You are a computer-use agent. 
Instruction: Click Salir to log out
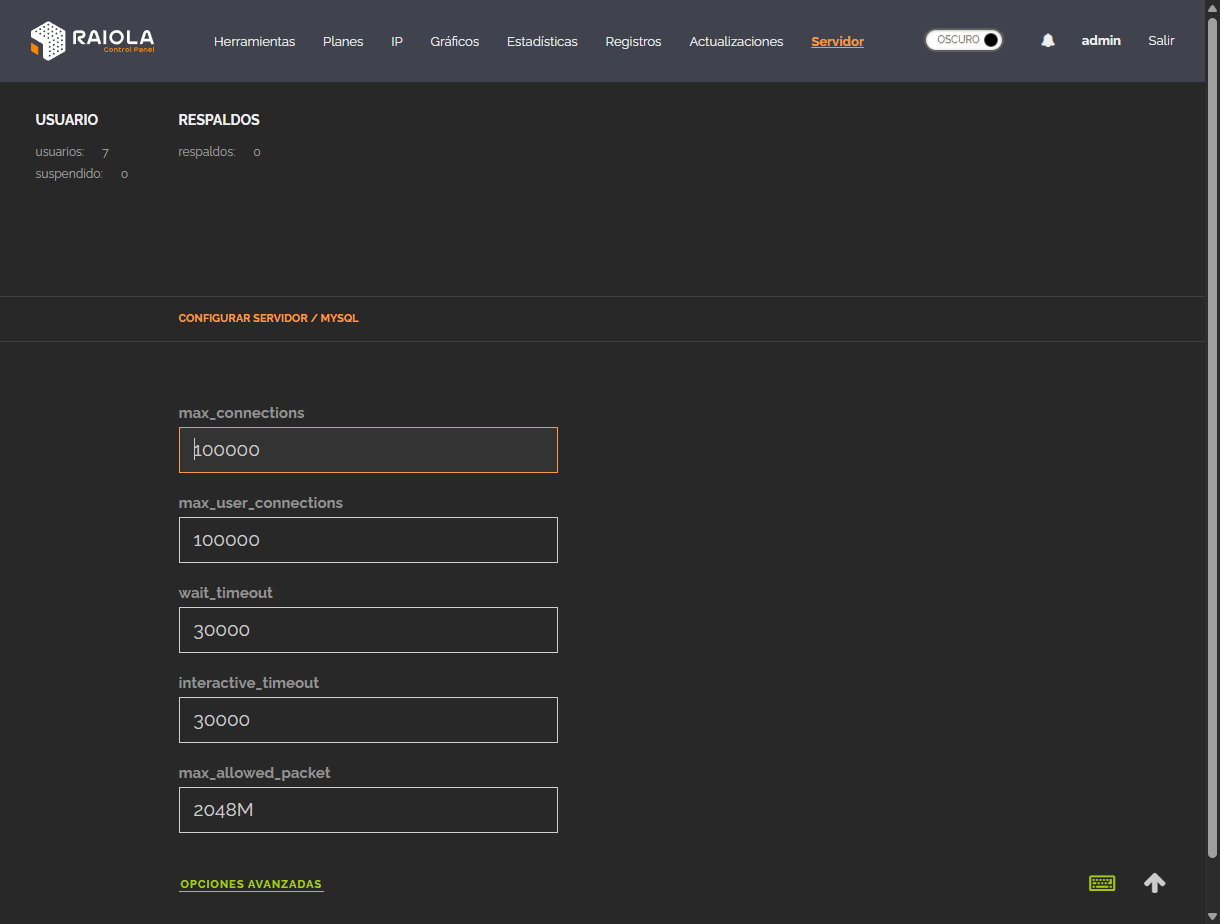tap(1161, 41)
